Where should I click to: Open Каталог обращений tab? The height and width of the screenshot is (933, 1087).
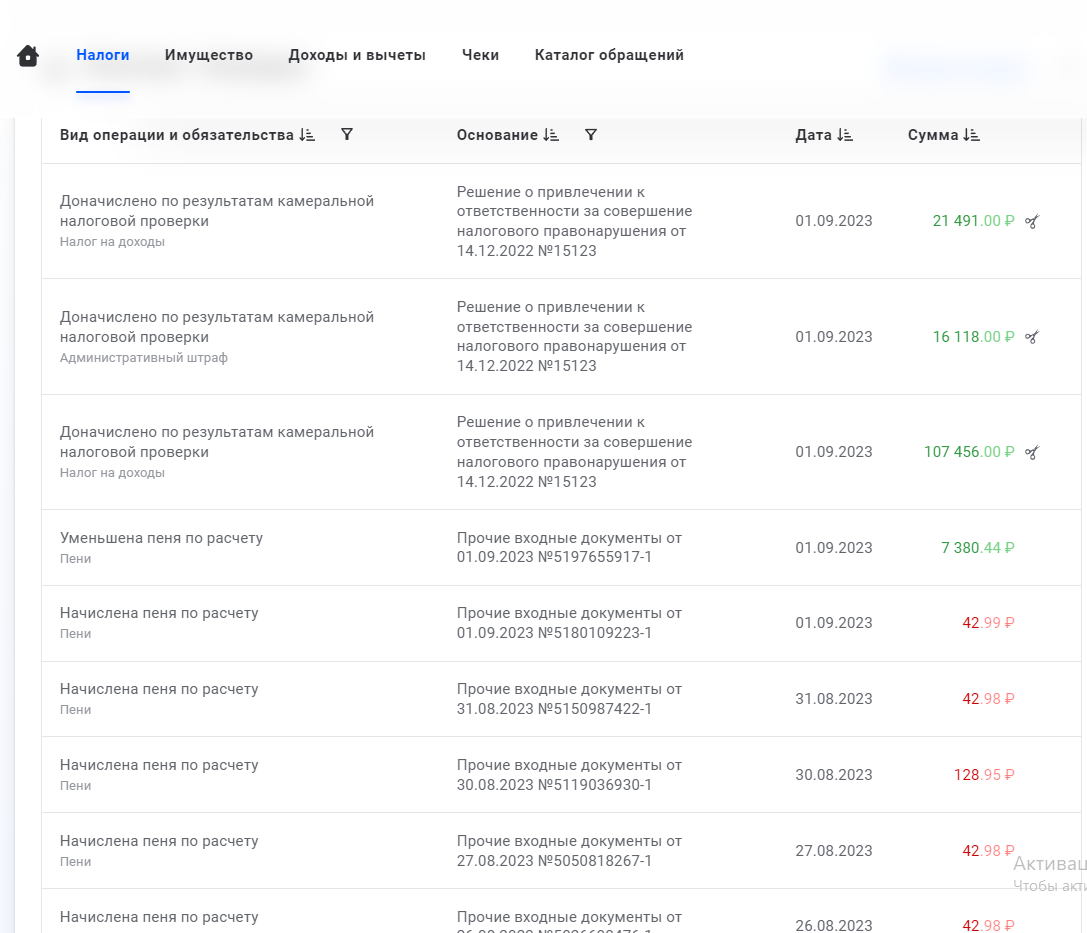point(609,55)
